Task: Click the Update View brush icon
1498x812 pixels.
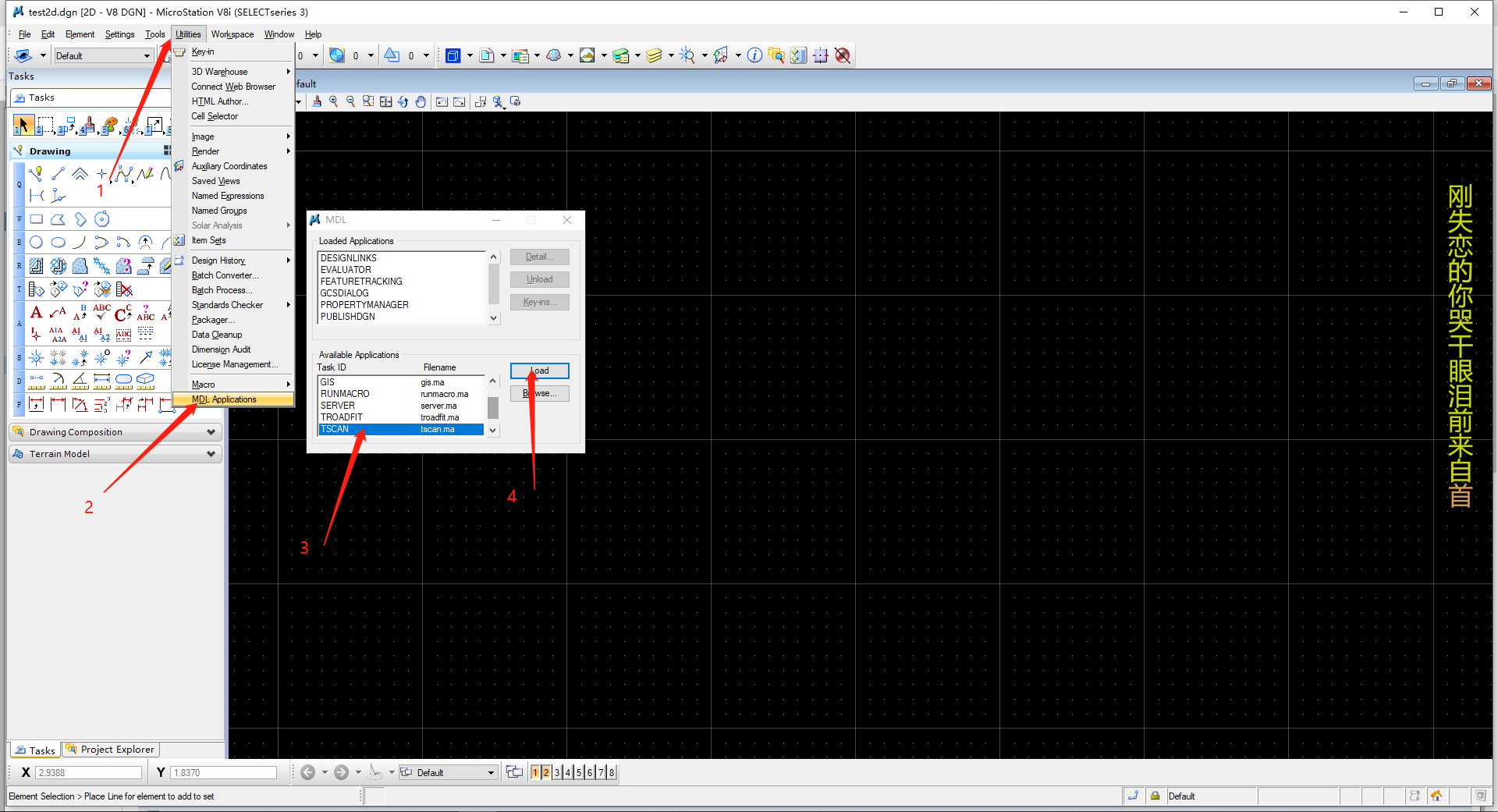Action: (317, 101)
